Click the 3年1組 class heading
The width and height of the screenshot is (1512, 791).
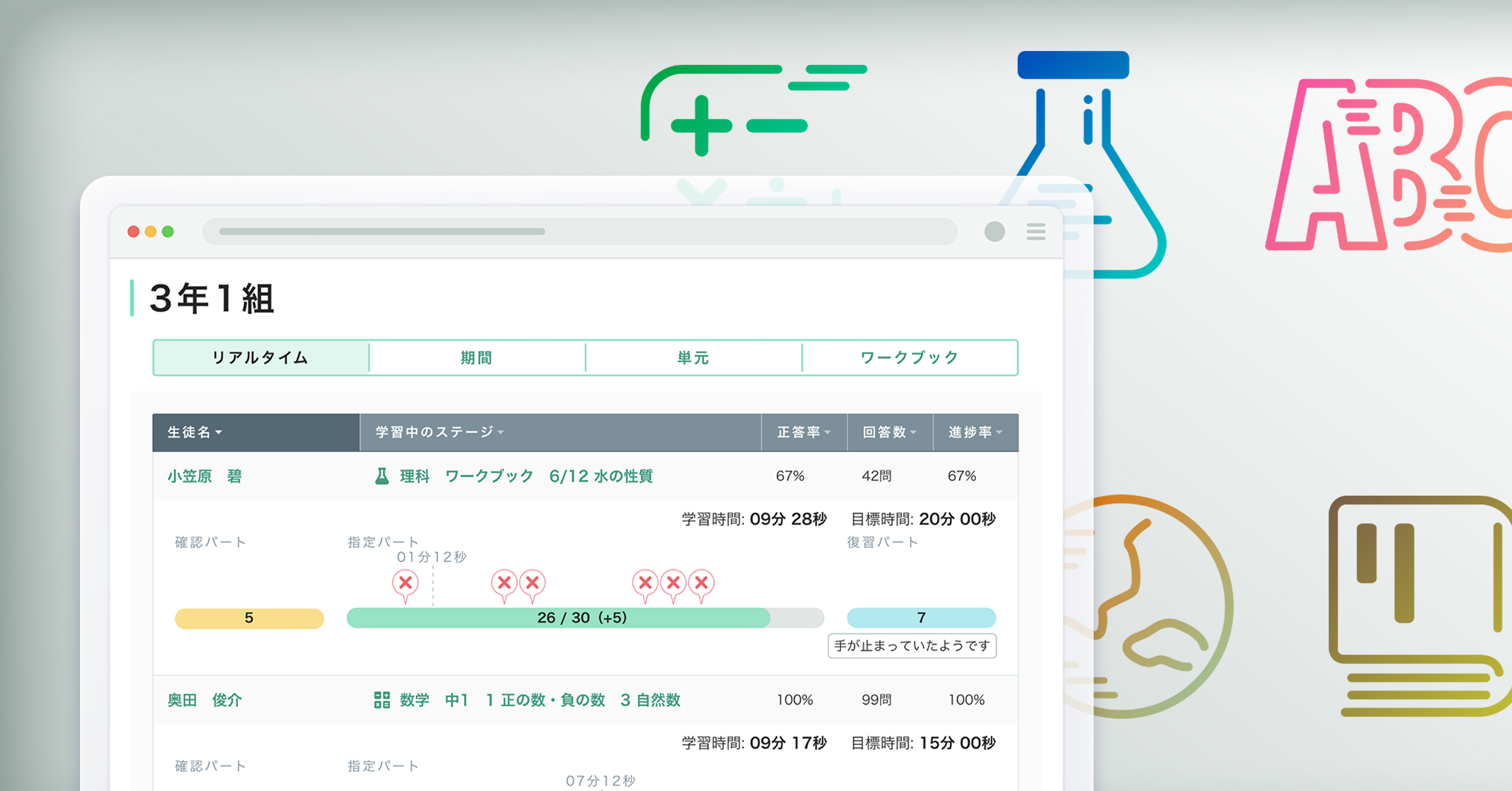[212, 299]
